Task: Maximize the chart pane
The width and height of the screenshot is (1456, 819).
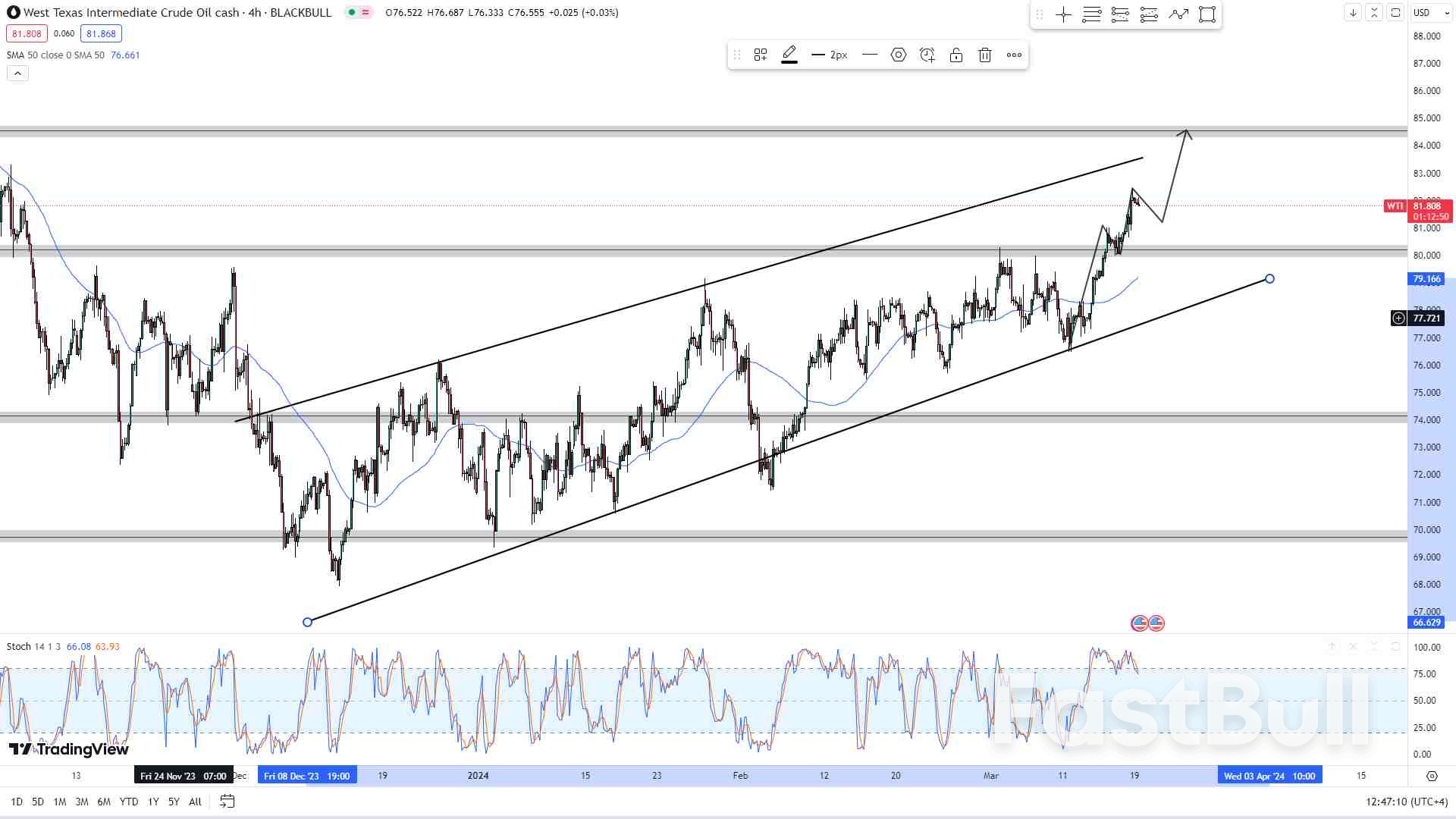Action: tap(1395, 13)
